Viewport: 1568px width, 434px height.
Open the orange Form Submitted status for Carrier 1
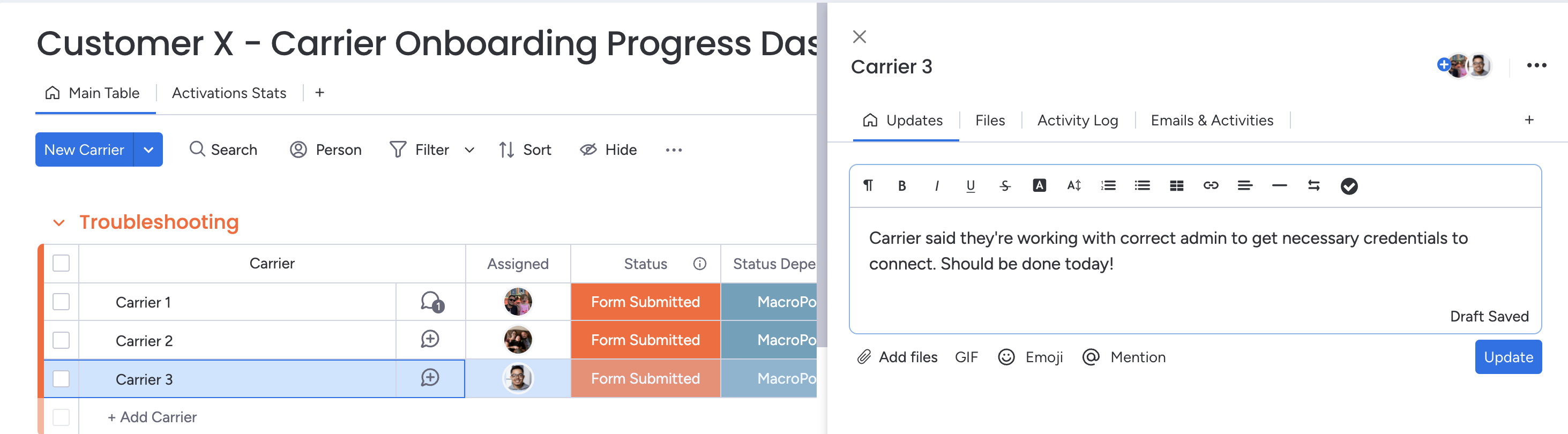pyautogui.click(x=645, y=302)
